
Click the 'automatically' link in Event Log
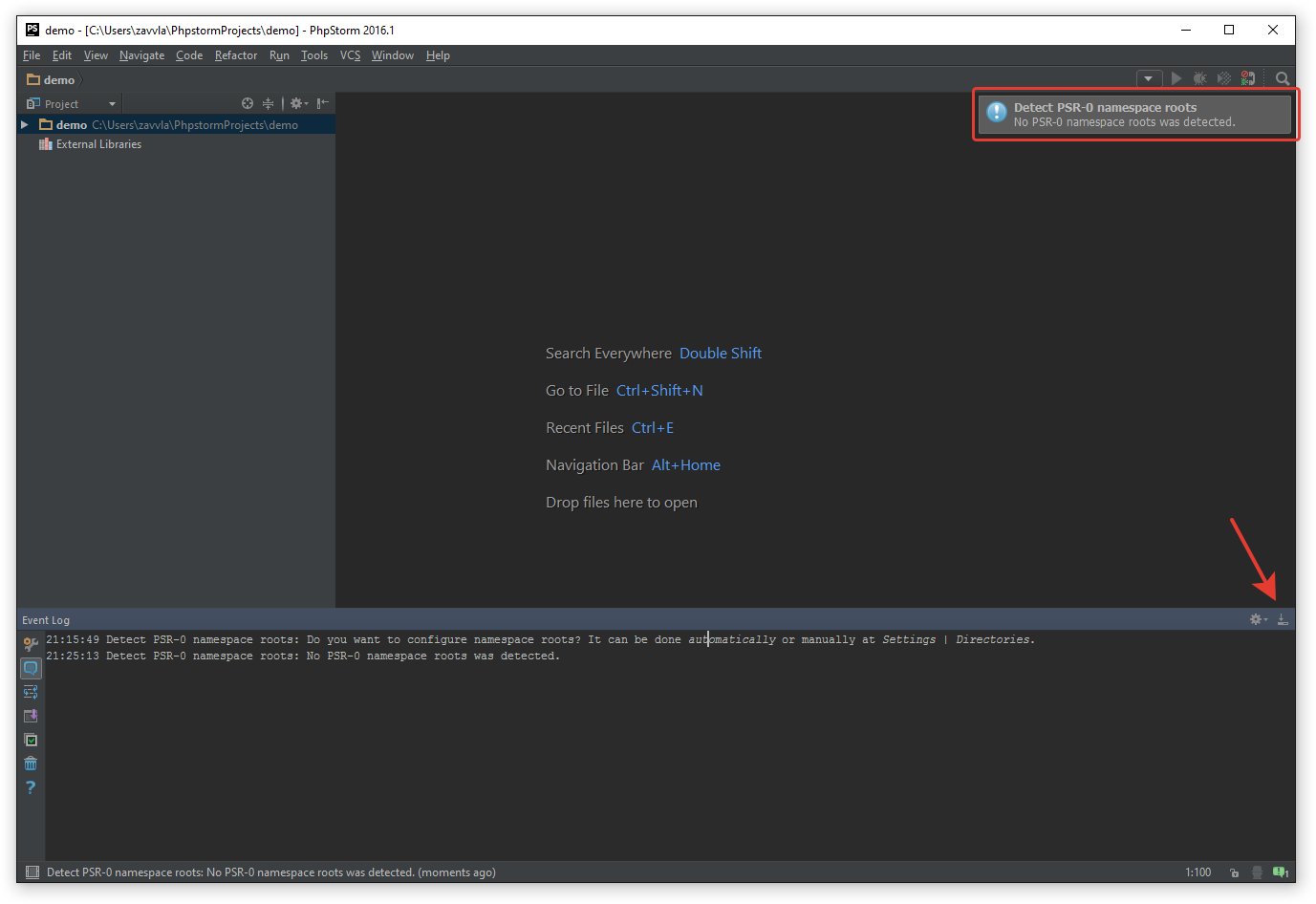(732, 639)
